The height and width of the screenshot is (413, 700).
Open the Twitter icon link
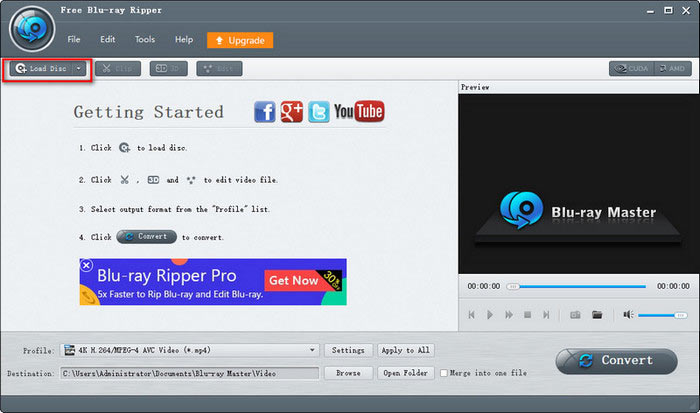click(319, 112)
